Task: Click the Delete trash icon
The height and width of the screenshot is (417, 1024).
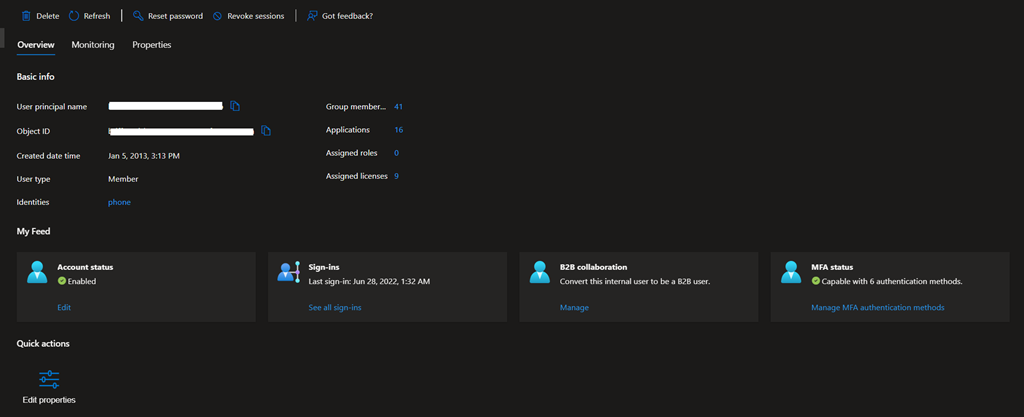Action: (x=26, y=16)
